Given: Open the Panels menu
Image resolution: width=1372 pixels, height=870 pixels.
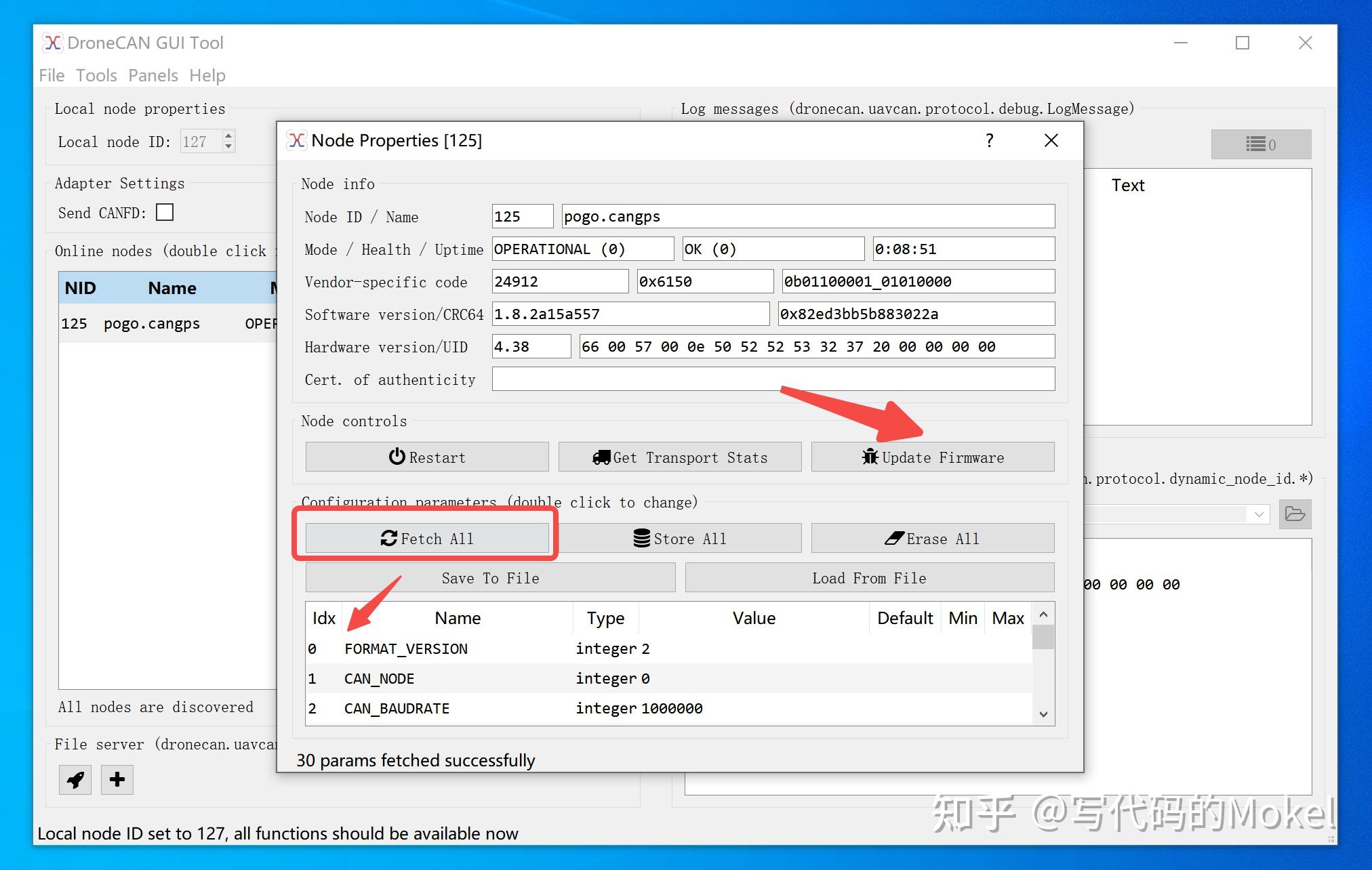Looking at the screenshot, I should pos(153,75).
